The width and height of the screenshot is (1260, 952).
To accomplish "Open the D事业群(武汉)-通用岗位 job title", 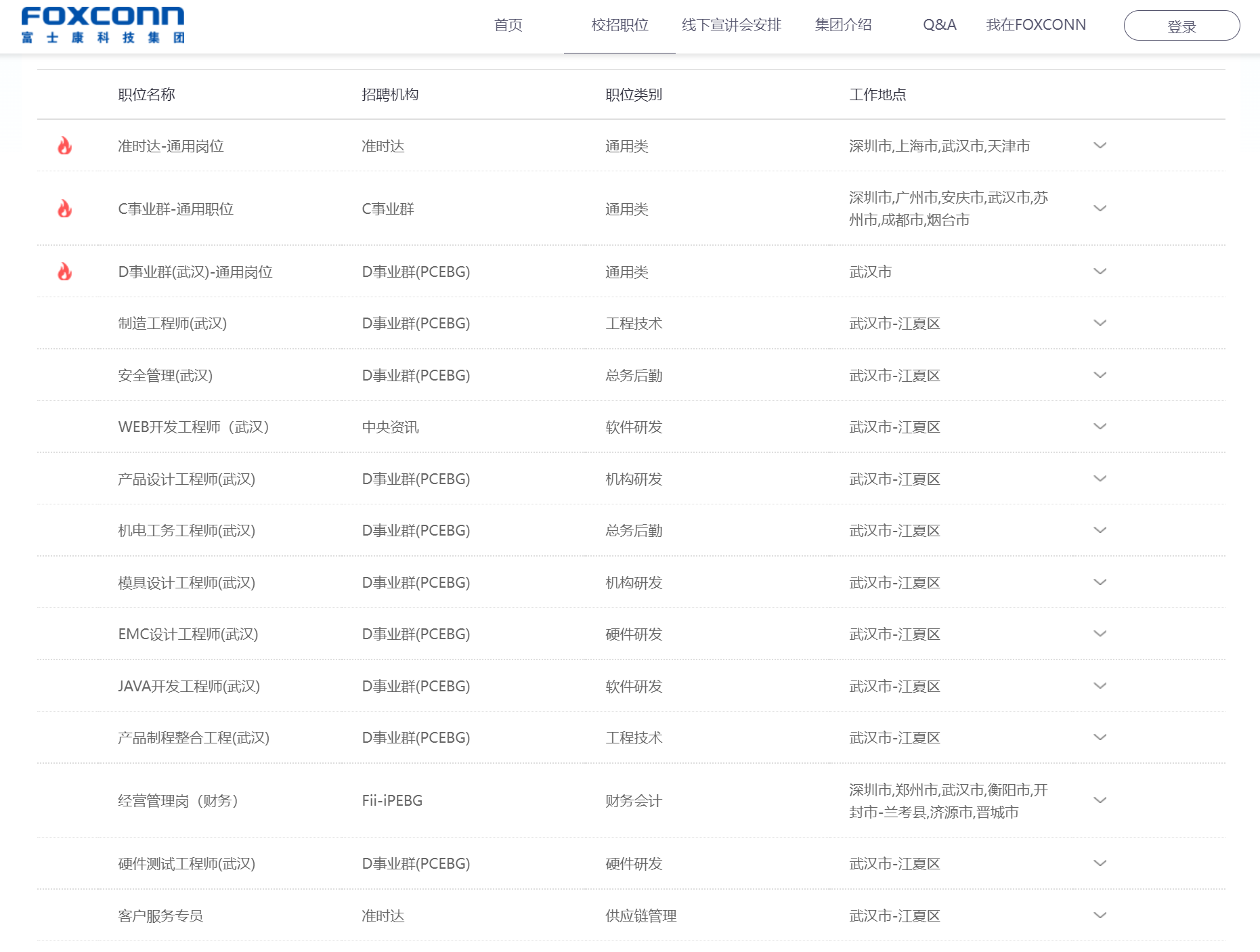I will coord(195,272).
